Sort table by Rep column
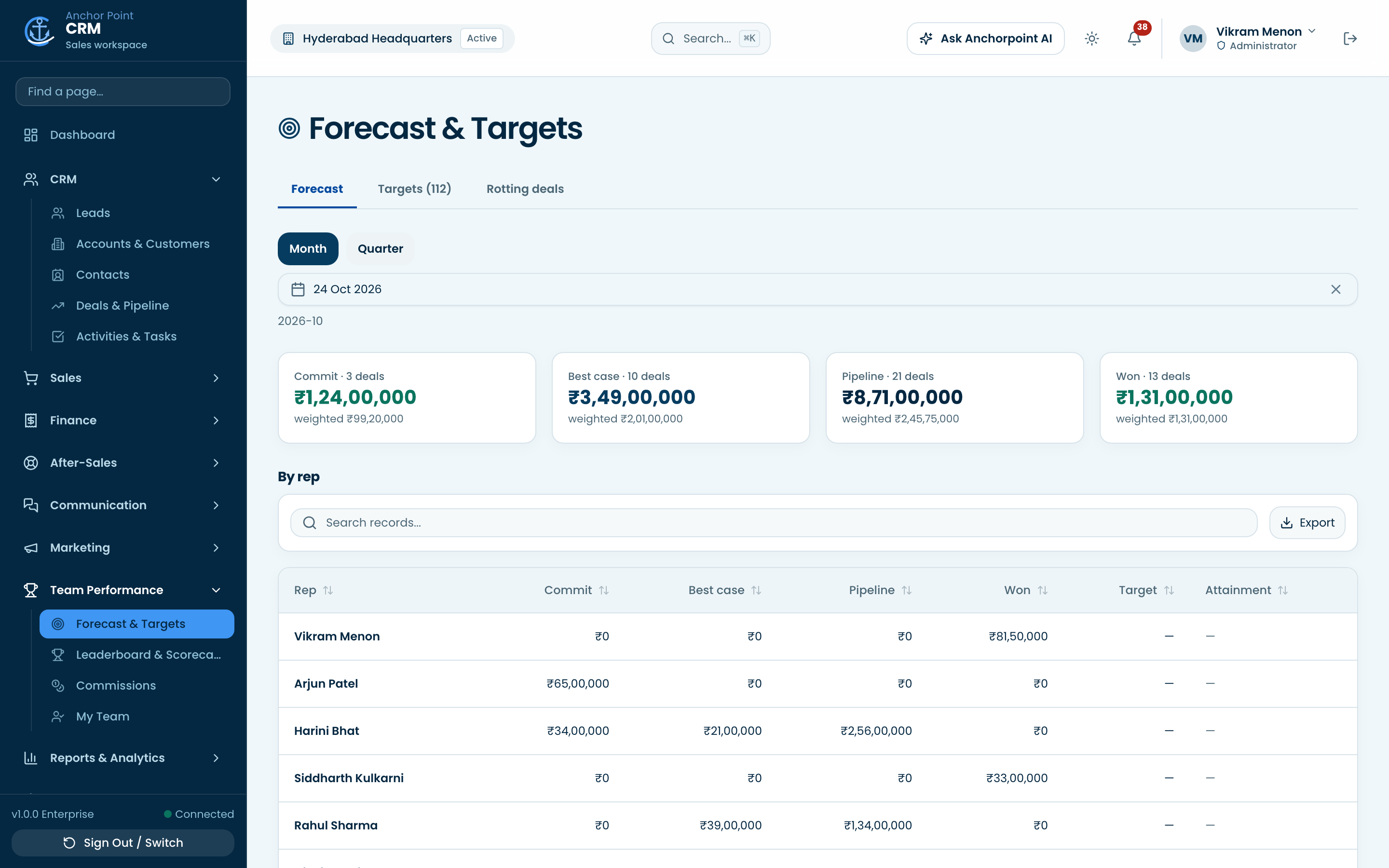 coord(313,590)
